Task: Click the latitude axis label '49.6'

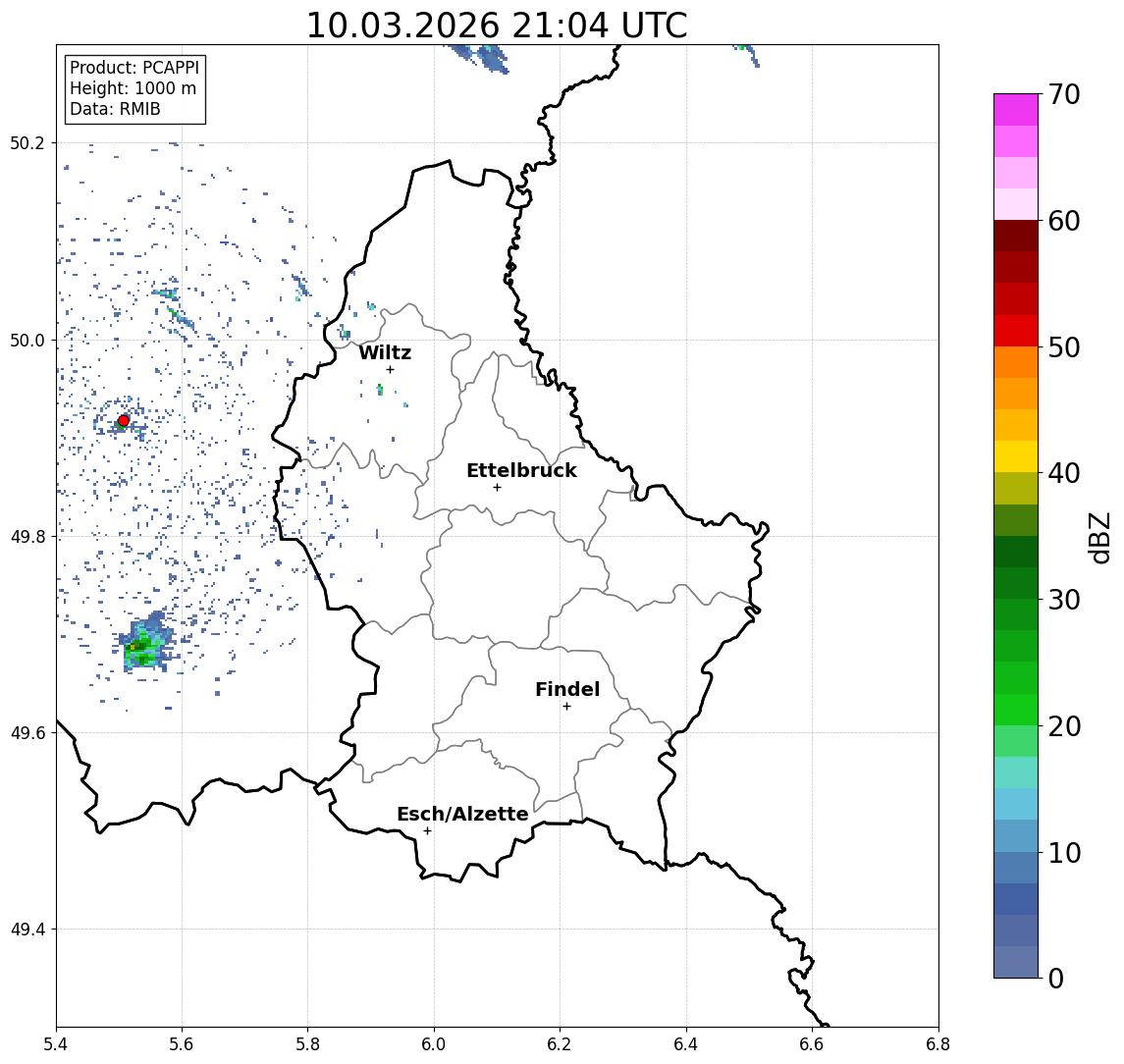Action: (27, 733)
